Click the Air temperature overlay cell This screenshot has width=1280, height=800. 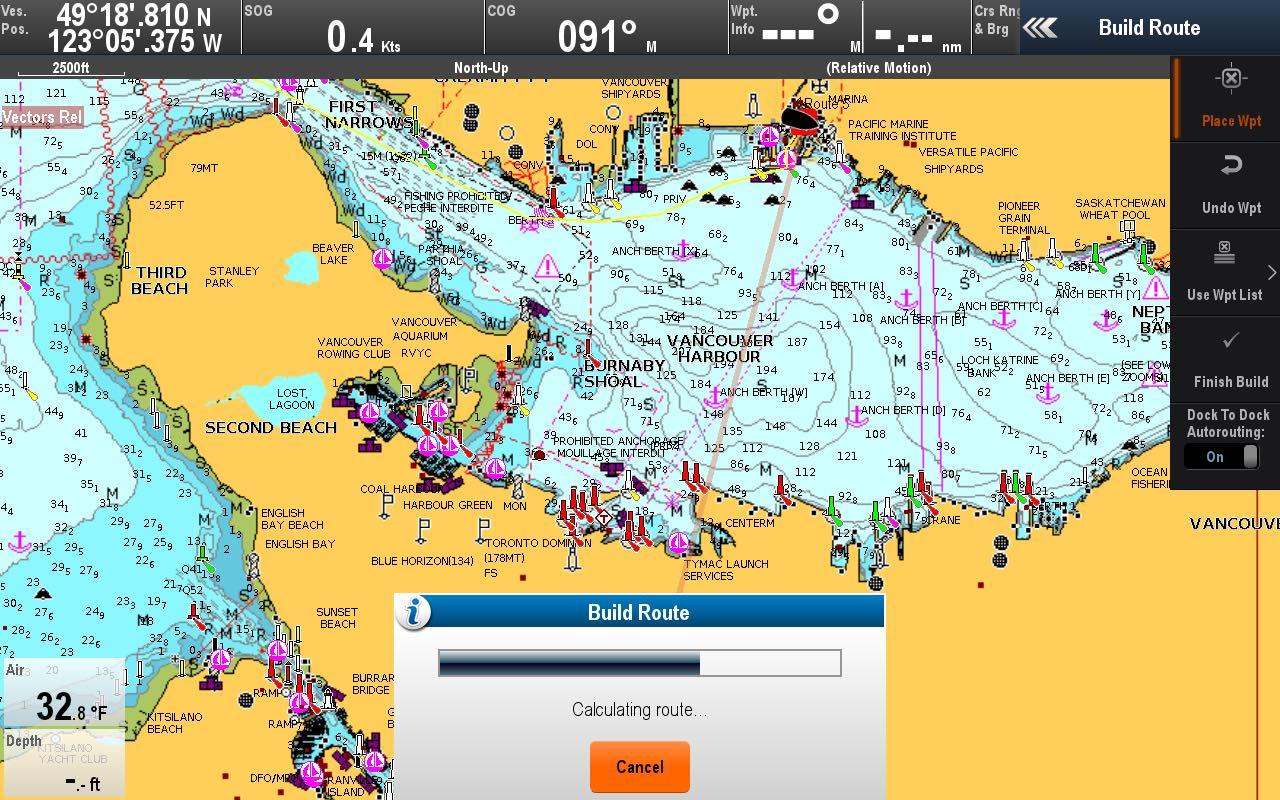(63, 692)
